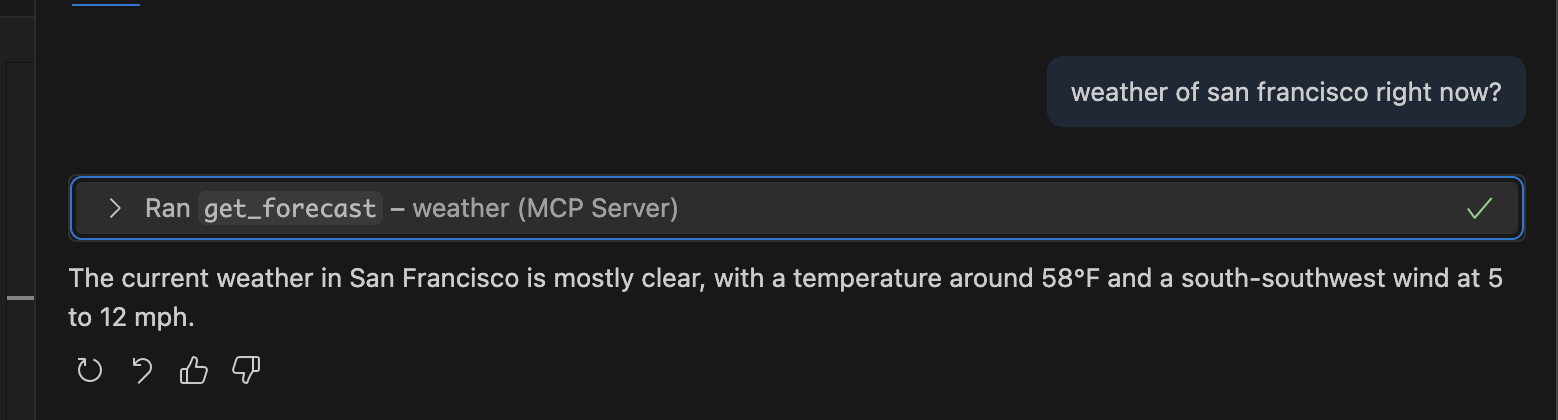Click "San Francisco" in the assistant response
1558x420 pixels.
point(433,278)
